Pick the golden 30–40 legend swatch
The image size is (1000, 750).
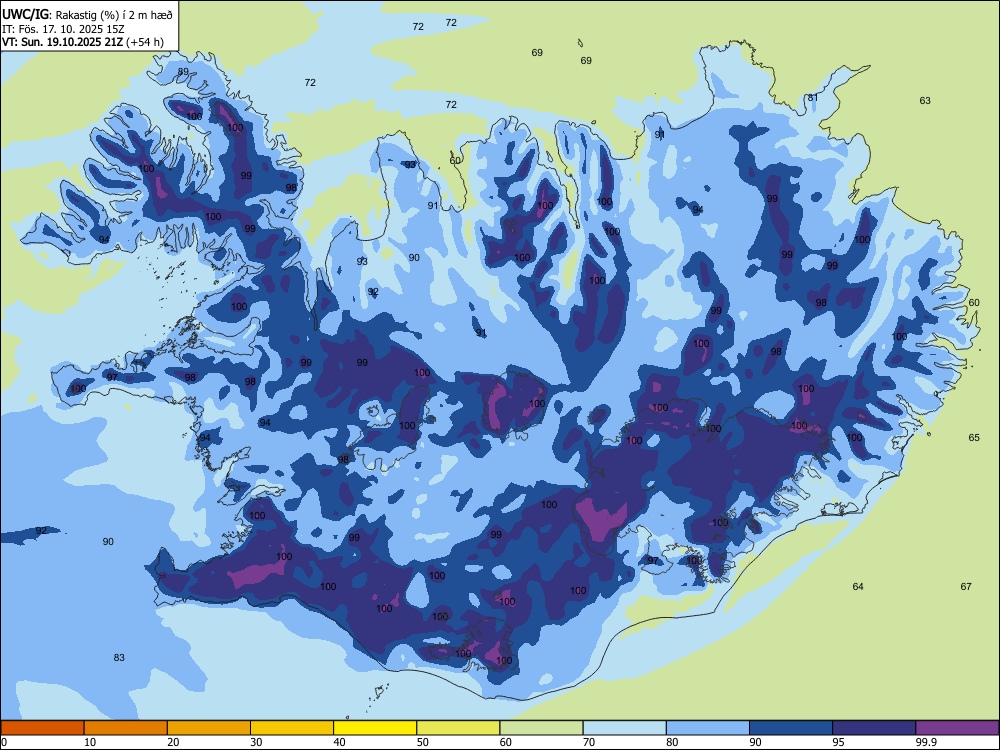point(292,728)
